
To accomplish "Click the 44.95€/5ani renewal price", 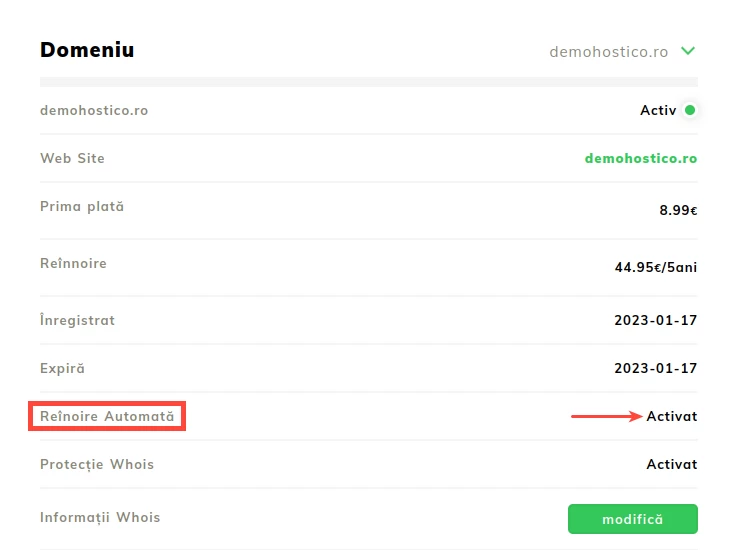I will [655, 267].
